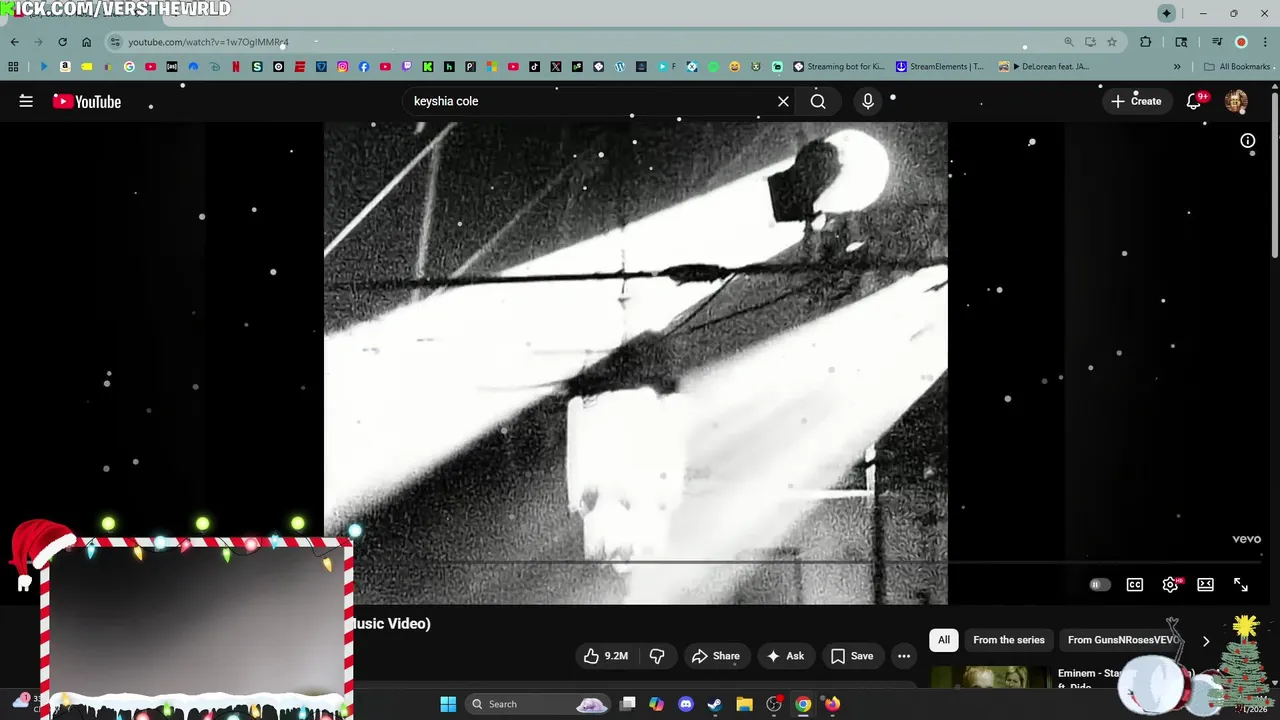Open the Windows Start menu
1280x720 pixels.
click(448, 704)
